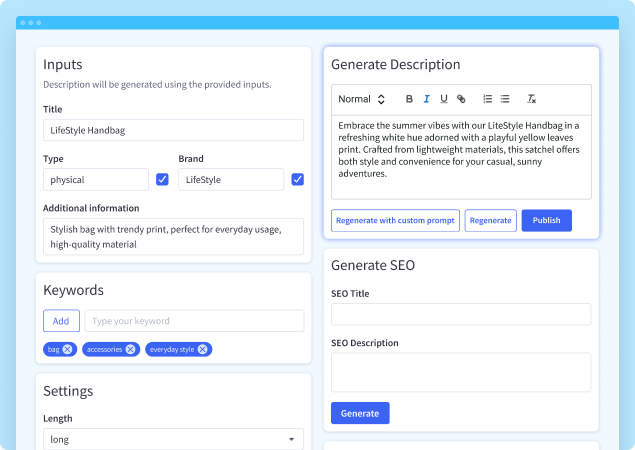Insert a hyperlink in the description
Image resolution: width=635 pixels, height=450 pixels.
click(x=461, y=99)
